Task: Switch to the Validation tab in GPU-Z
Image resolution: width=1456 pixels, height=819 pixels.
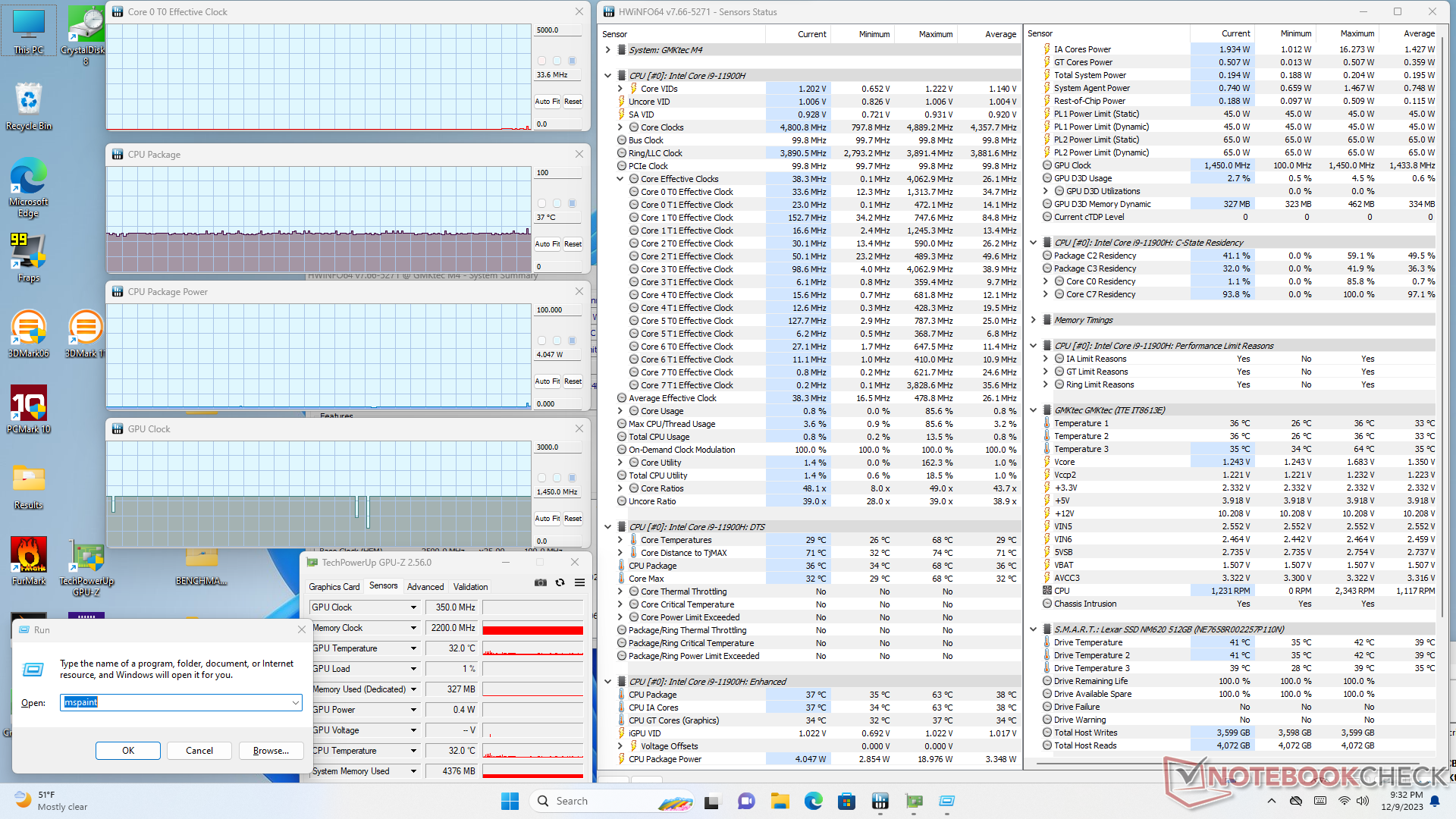Action: (470, 587)
